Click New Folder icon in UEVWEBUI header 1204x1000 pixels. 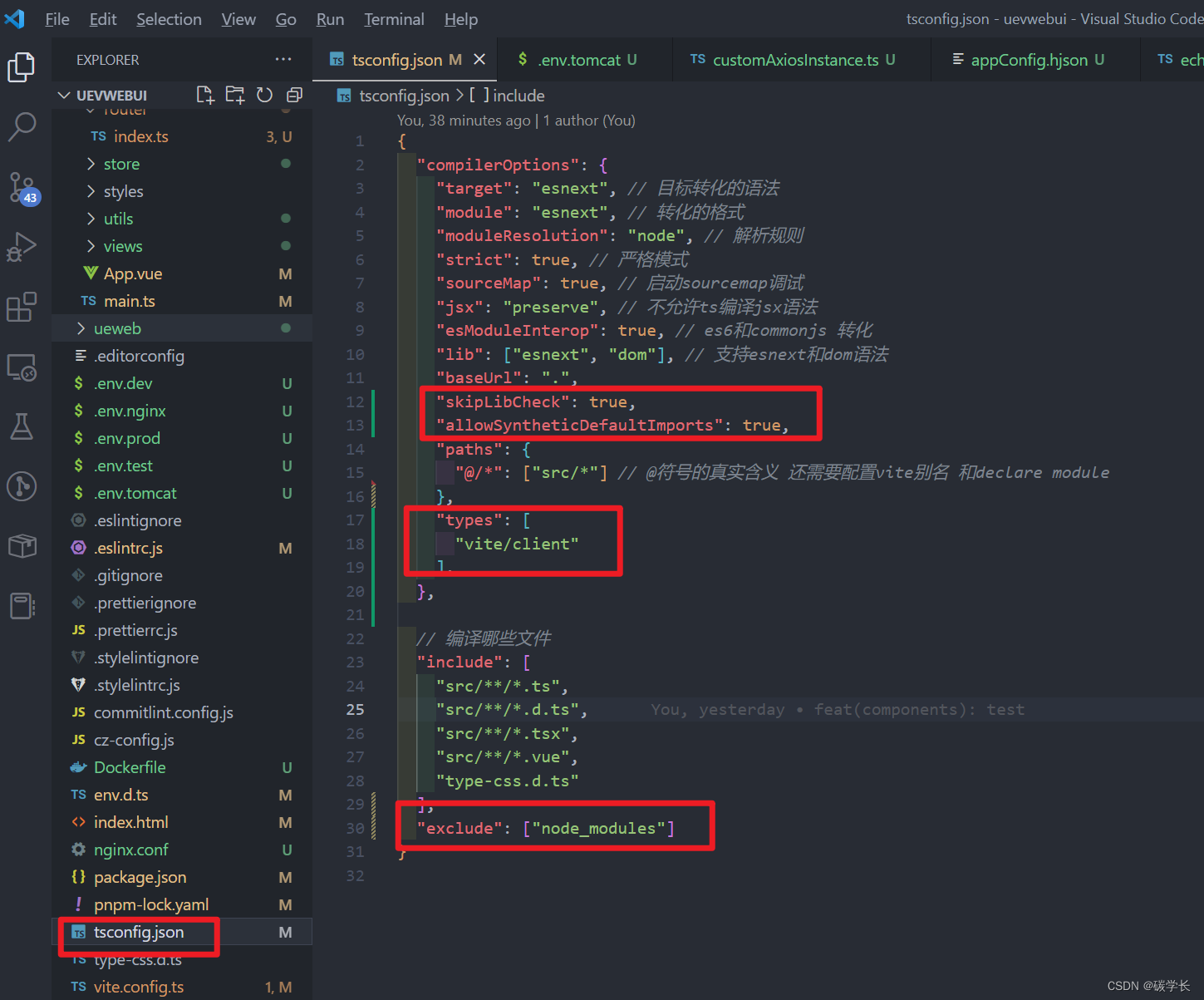[235, 96]
